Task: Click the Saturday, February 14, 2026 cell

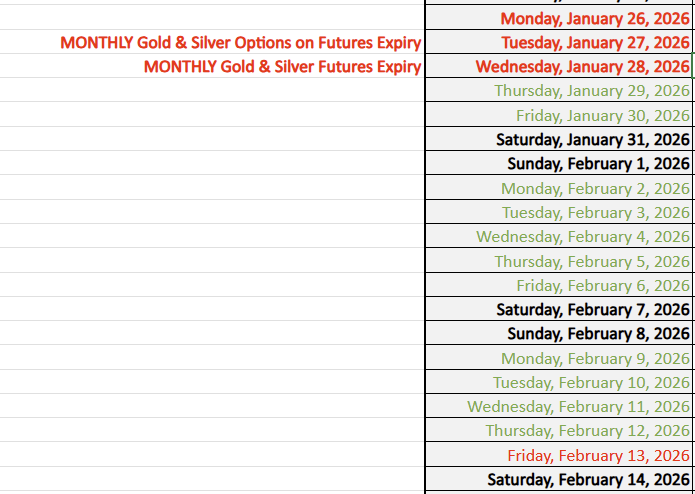Action: pos(588,480)
